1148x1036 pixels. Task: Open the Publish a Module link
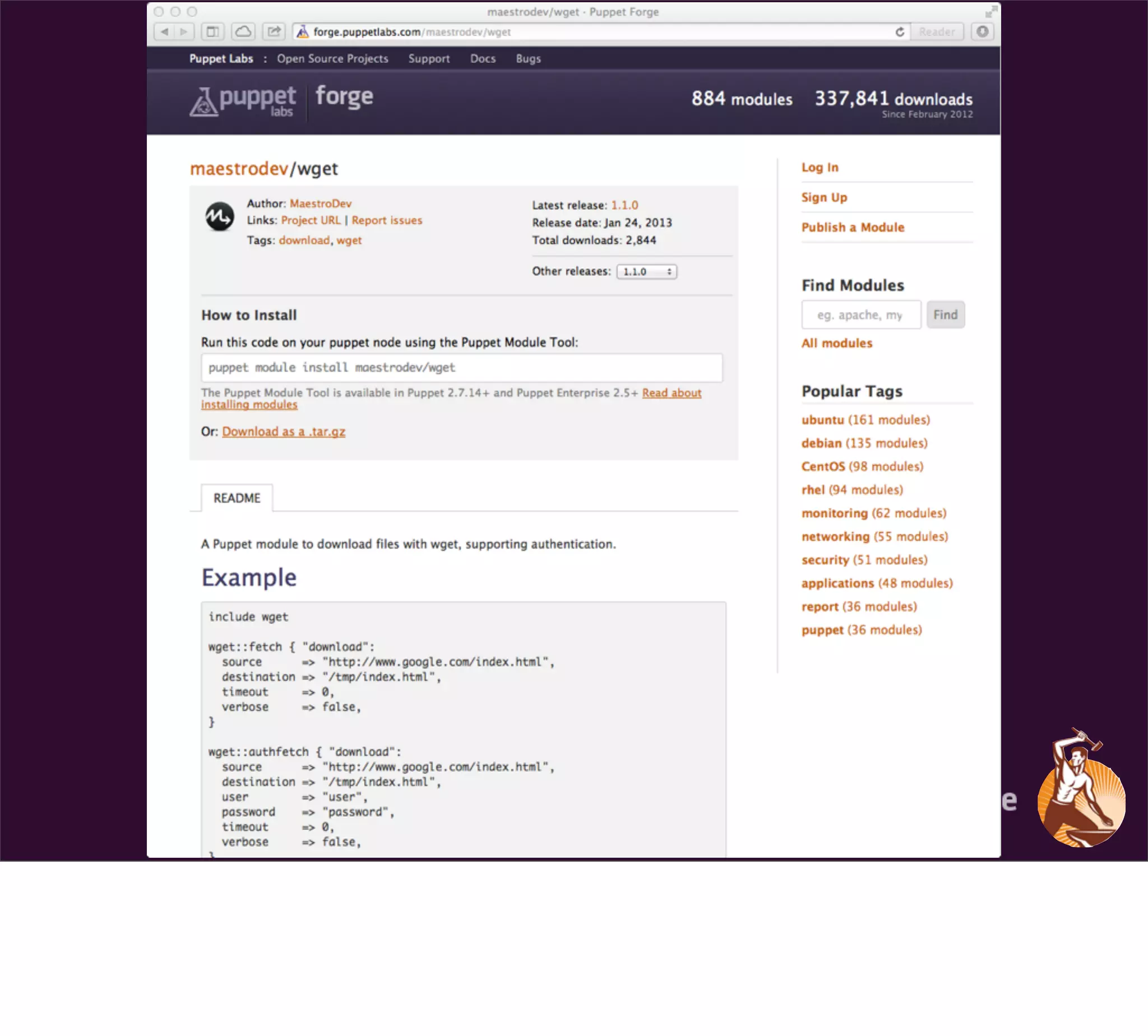[853, 228]
